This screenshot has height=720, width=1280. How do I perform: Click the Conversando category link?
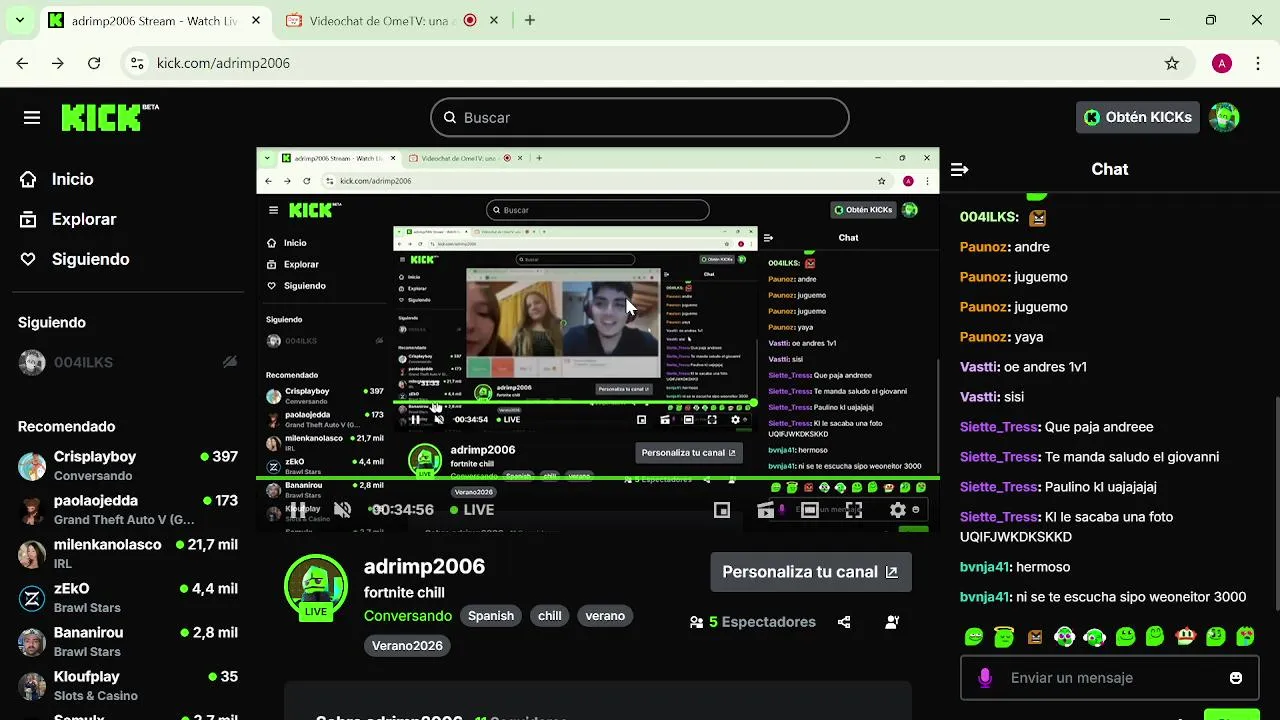pyautogui.click(x=408, y=616)
